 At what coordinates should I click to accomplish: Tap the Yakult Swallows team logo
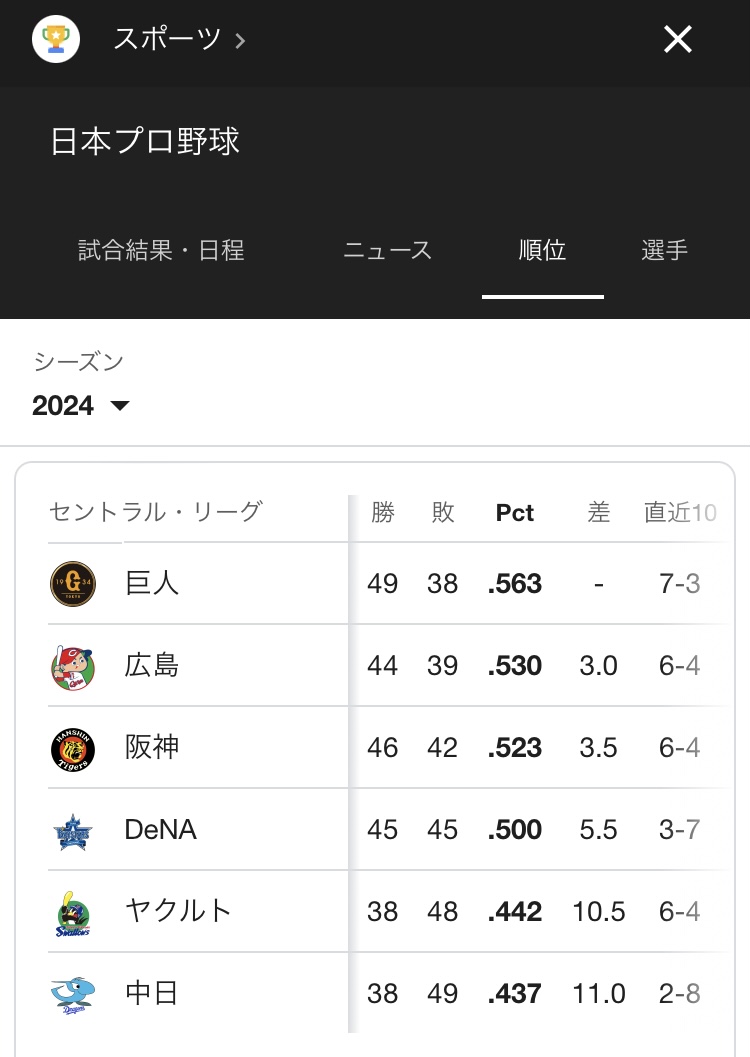click(x=73, y=912)
